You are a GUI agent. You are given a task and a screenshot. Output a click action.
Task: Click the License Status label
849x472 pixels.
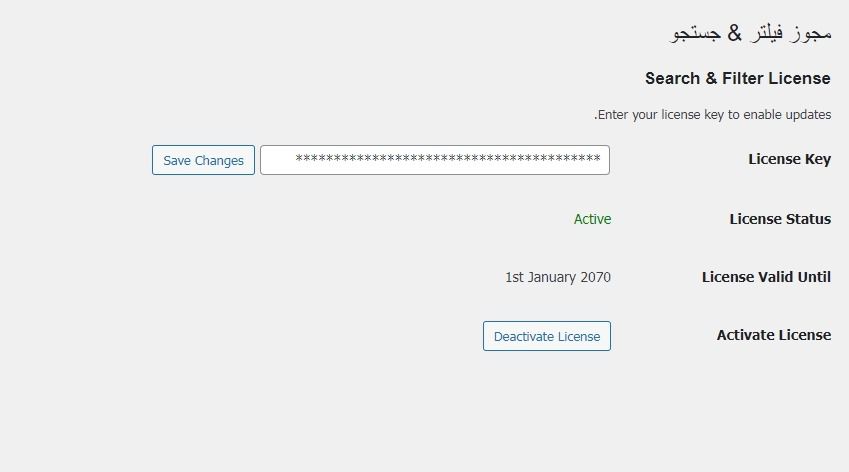(x=780, y=219)
